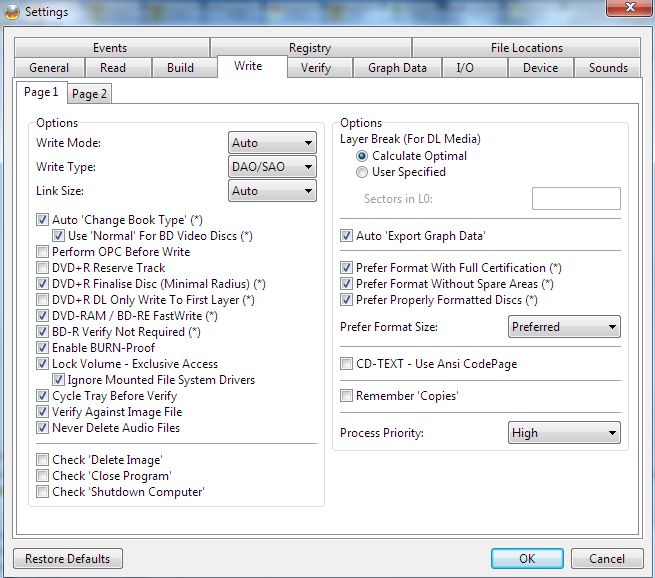
Task: Toggle Auto 'Change Book Type' checkbox
Action: click(x=42, y=220)
